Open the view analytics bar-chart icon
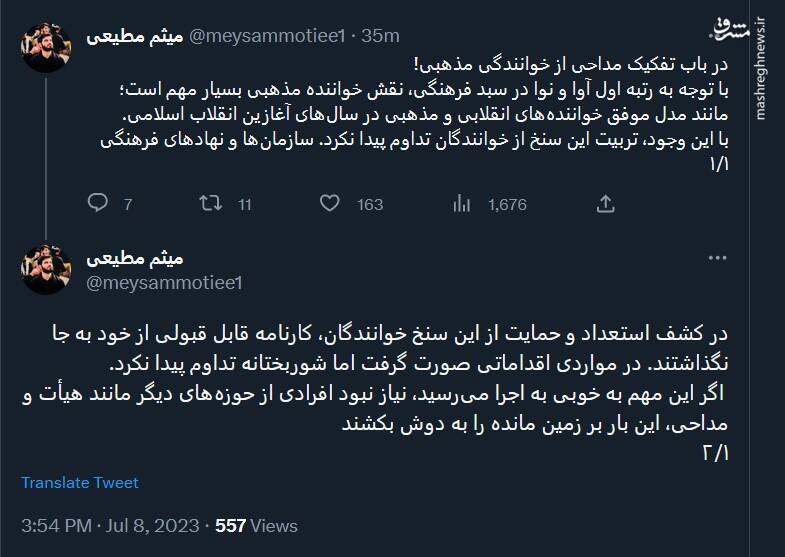 (461, 204)
